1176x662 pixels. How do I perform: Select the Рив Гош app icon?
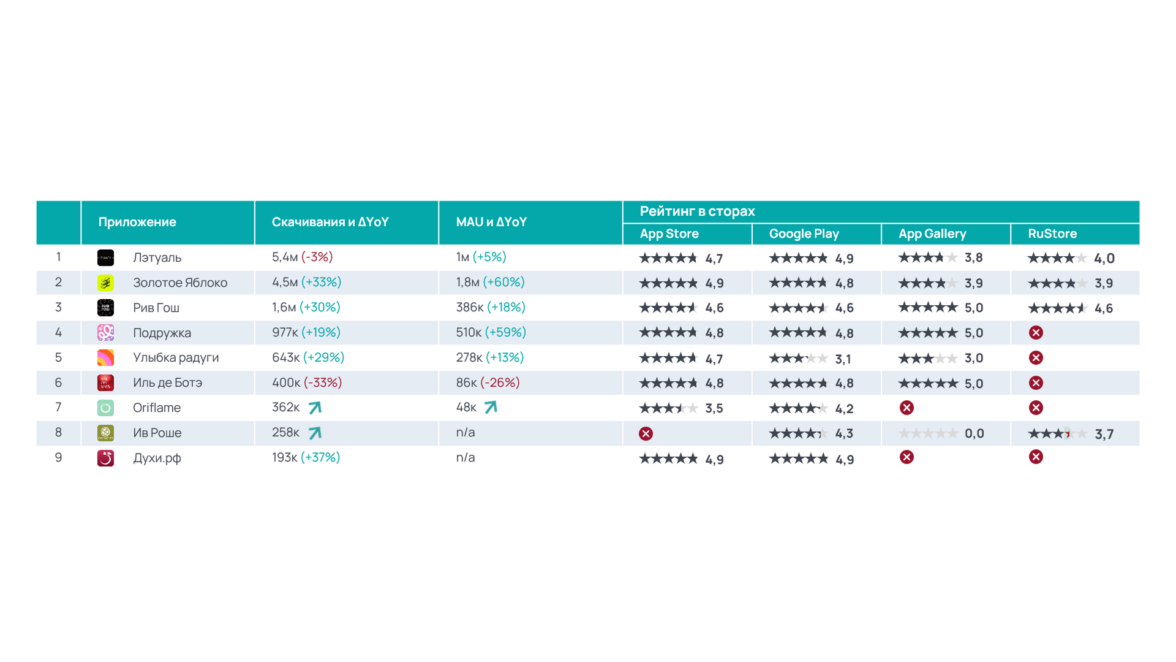coord(105,308)
